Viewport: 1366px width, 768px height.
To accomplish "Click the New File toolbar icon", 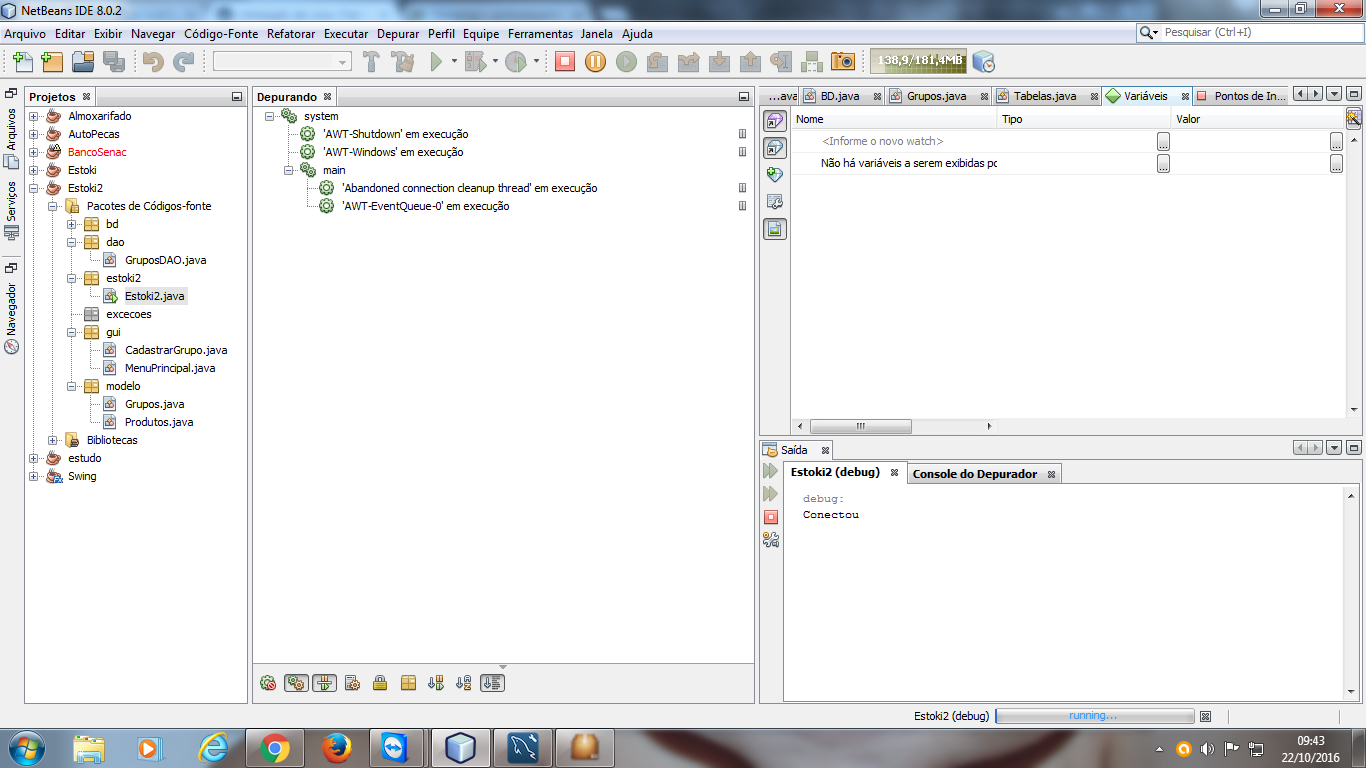I will click(23, 62).
